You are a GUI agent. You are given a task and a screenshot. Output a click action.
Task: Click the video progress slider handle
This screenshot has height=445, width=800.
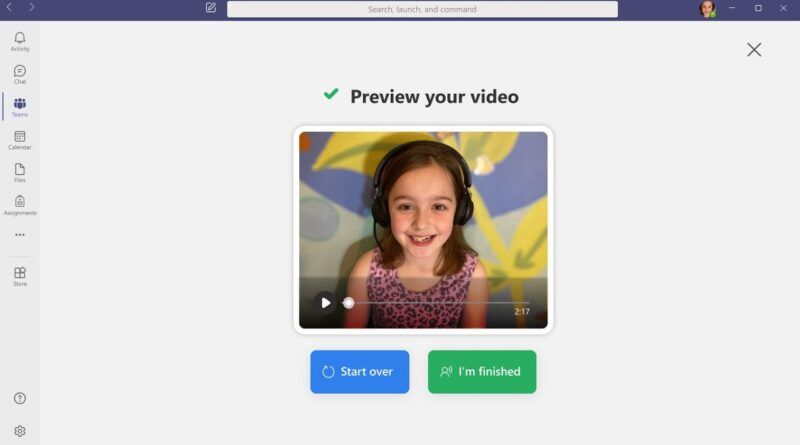348,303
